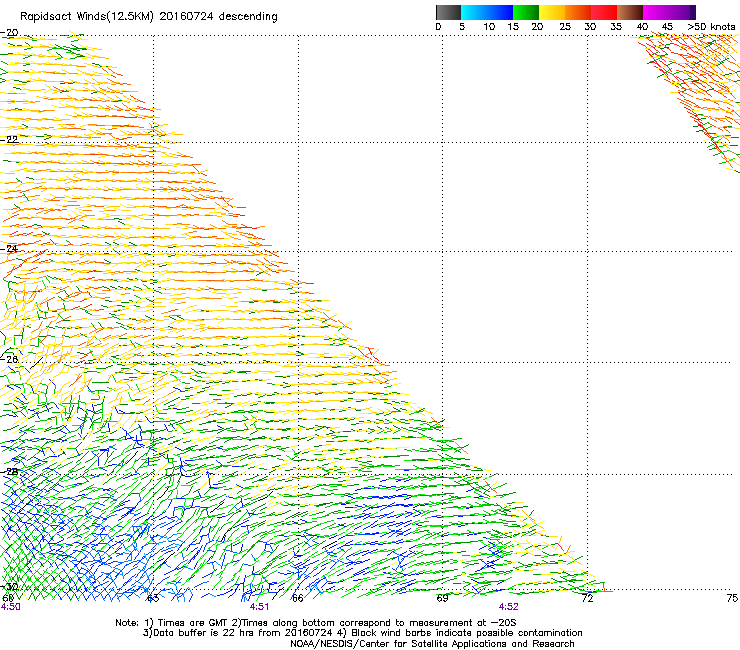
Task: Click the 72 longitude axis label
Action: (x=587, y=598)
